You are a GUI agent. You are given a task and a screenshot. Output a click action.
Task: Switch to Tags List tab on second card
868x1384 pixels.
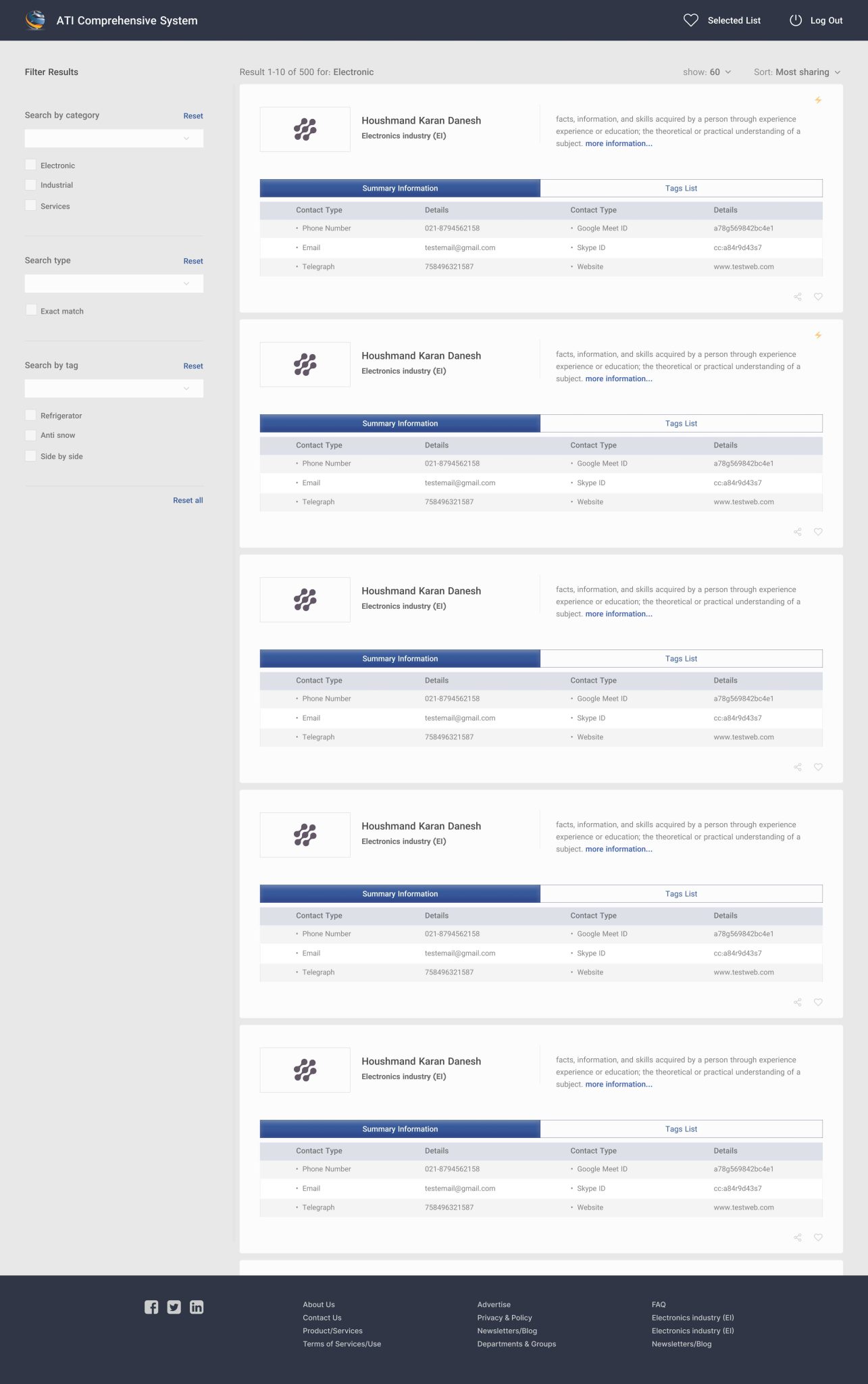(x=681, y=424)
